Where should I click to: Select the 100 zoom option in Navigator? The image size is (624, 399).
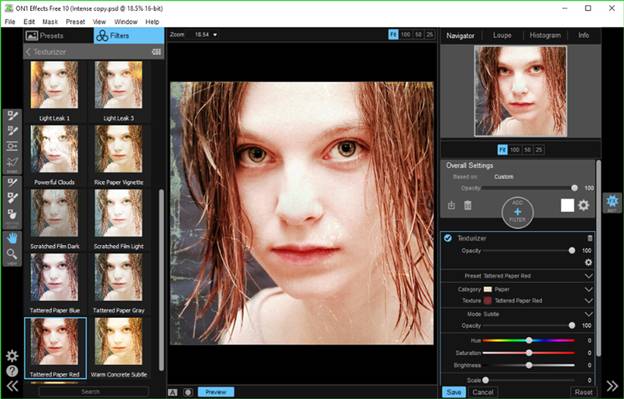pyautogui.click(x=515, y=150)
